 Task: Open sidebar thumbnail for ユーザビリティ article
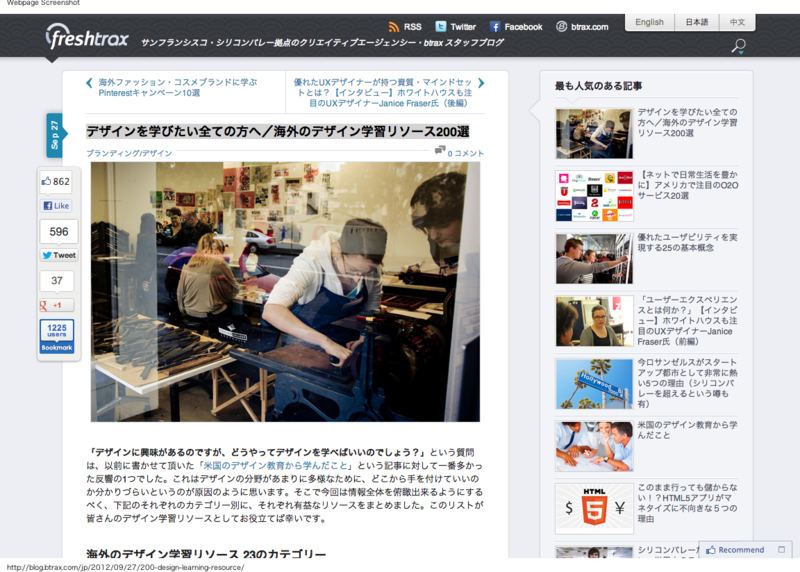pyautogui.click(x=594, y=259)
